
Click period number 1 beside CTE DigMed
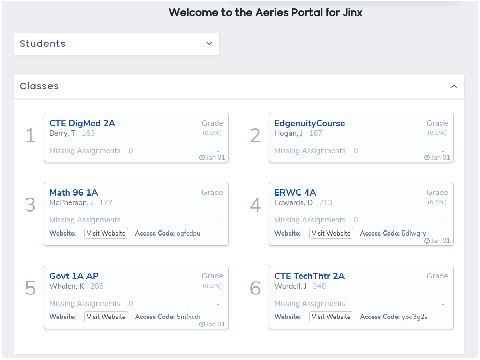point(30,136)
